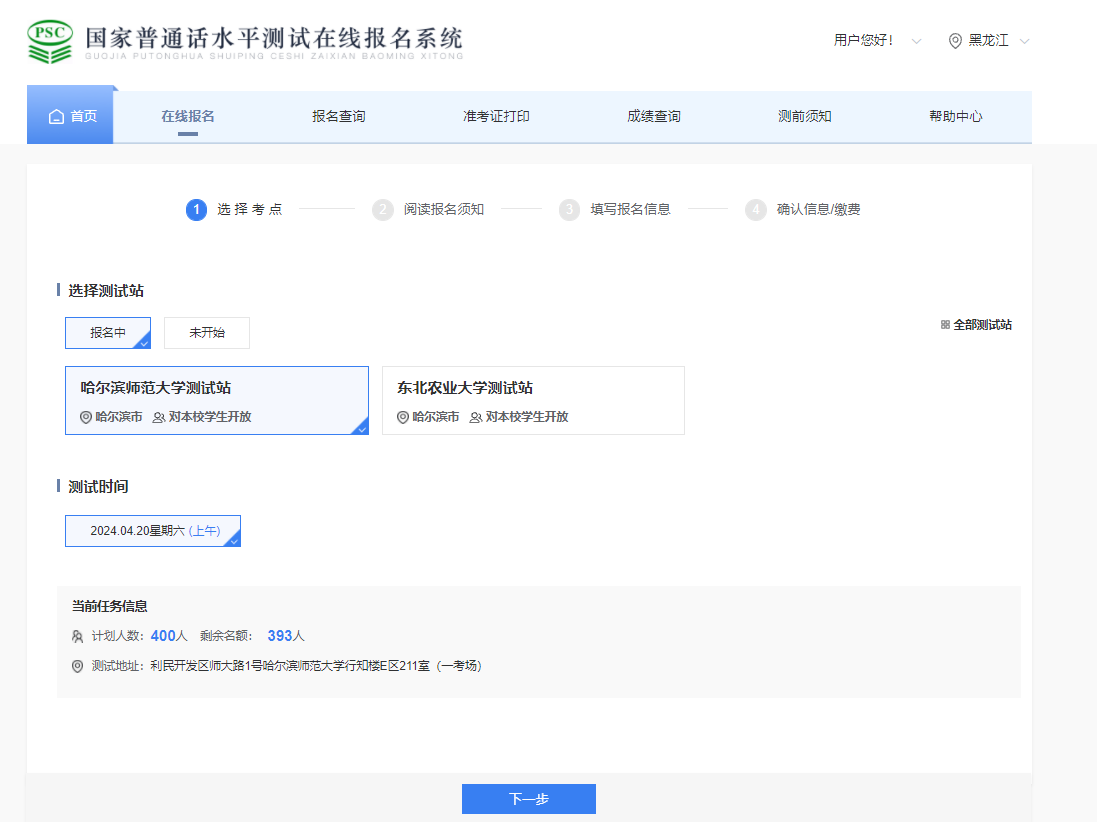Click step 1 circle 选择考点

coord(197,209)
